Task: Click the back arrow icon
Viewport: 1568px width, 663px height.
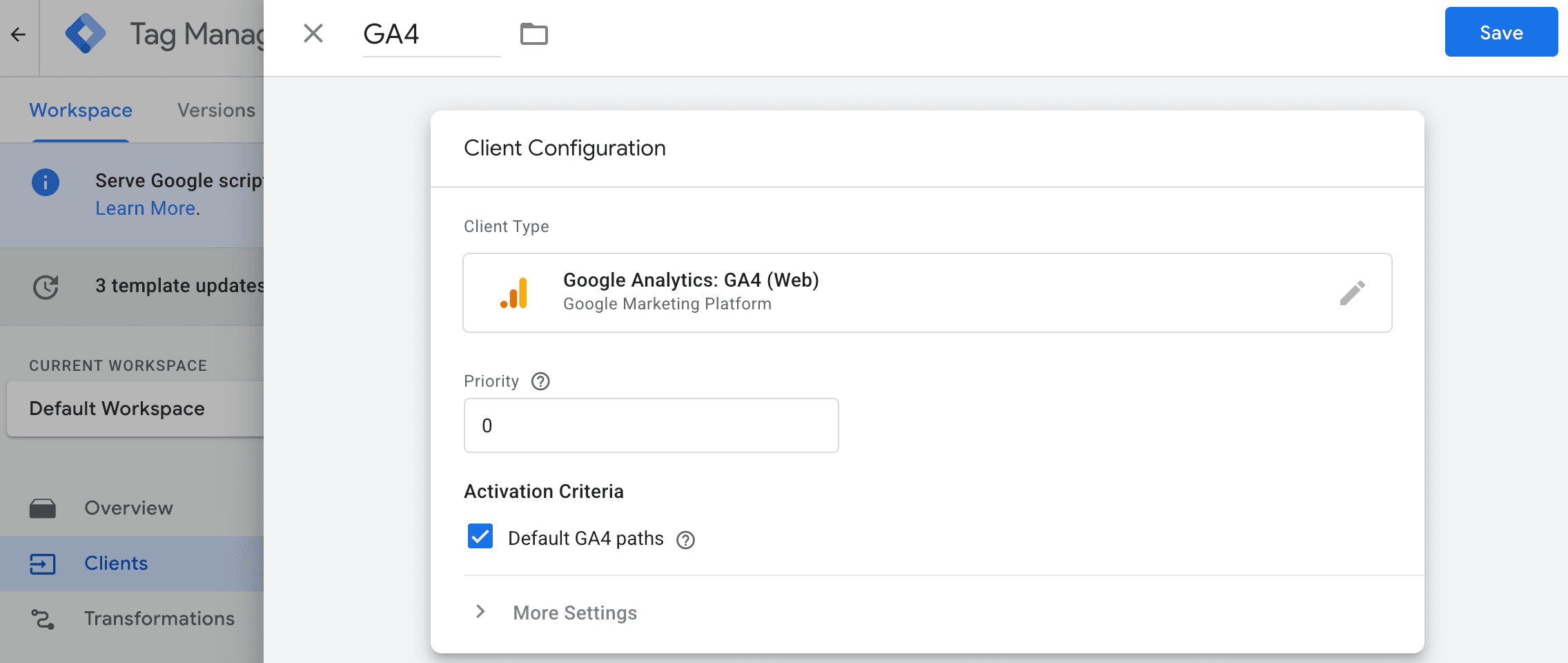Action: [x=19, y=35]
